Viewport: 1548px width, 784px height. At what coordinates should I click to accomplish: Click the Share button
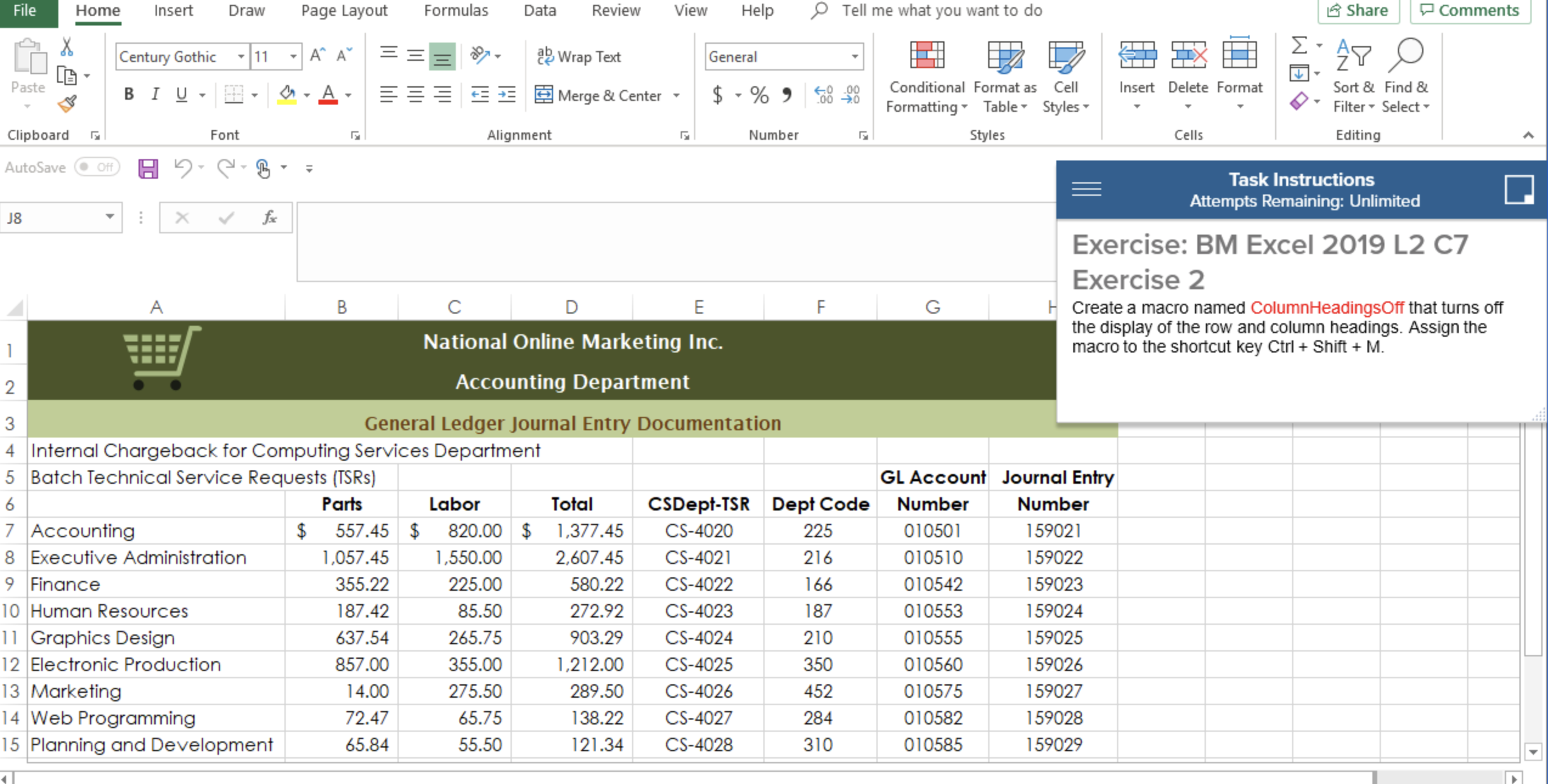click(x=1358, y=10)
